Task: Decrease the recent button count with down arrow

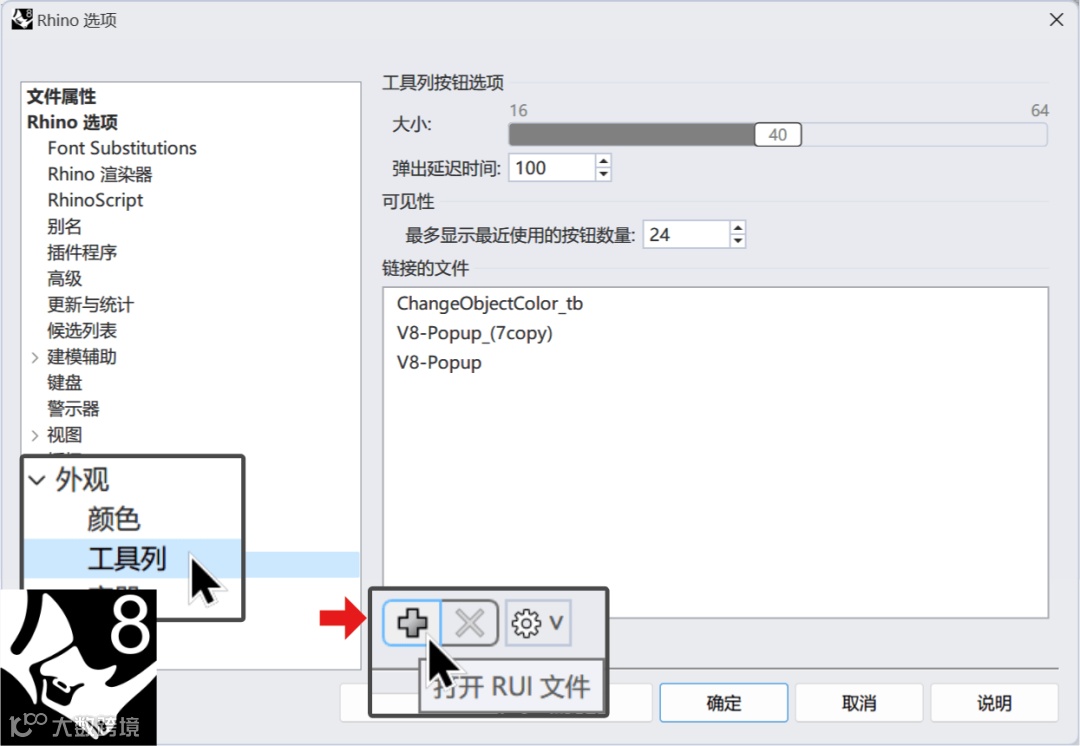Action: coord(738,241)
